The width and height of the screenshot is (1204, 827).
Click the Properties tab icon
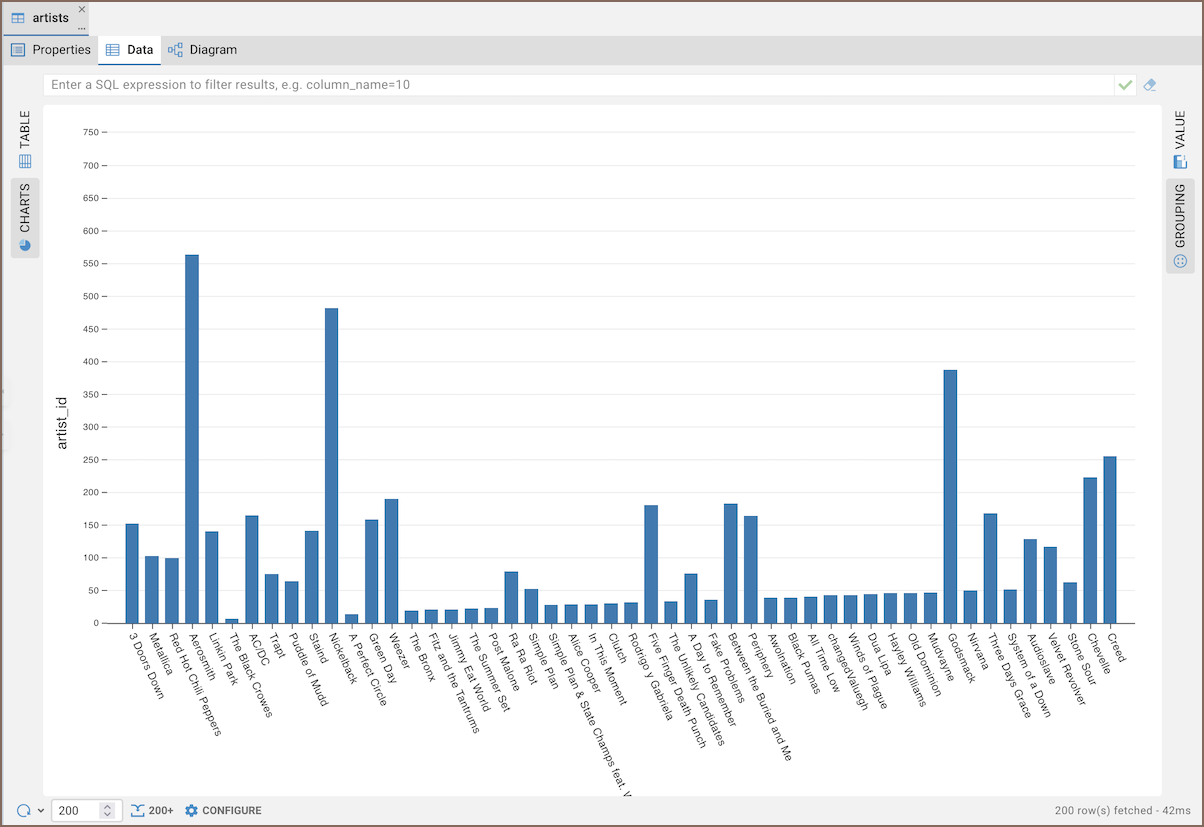(x=18, y=50)
